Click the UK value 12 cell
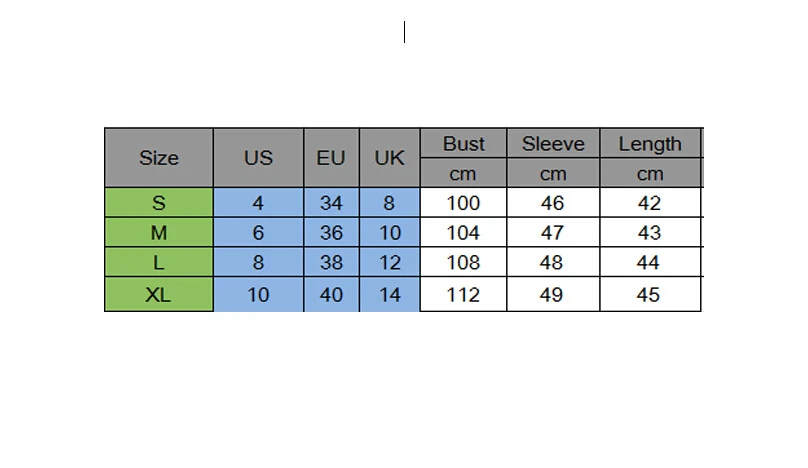Screen dimensions: 808x468 click(x=390, y=262)
